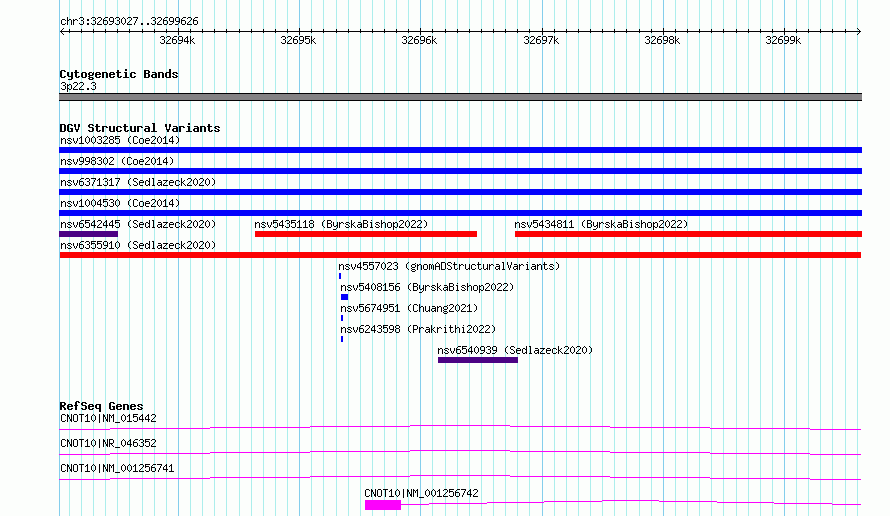Screen dimensions: 890x516
Task: Open the nsv6371317 (Sedlazeck2020) variant label
Action: pyautogui.click(x=138, y=182)
